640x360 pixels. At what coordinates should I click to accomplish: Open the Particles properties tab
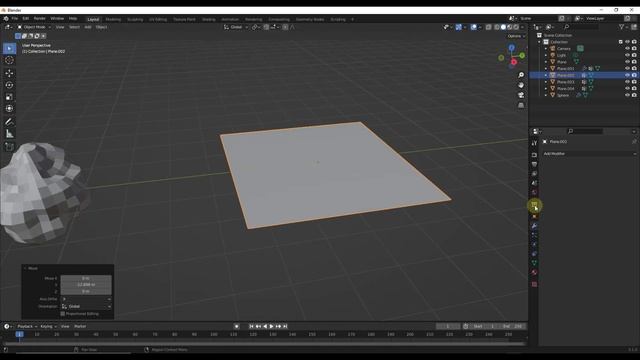click(x=534, y=235)
